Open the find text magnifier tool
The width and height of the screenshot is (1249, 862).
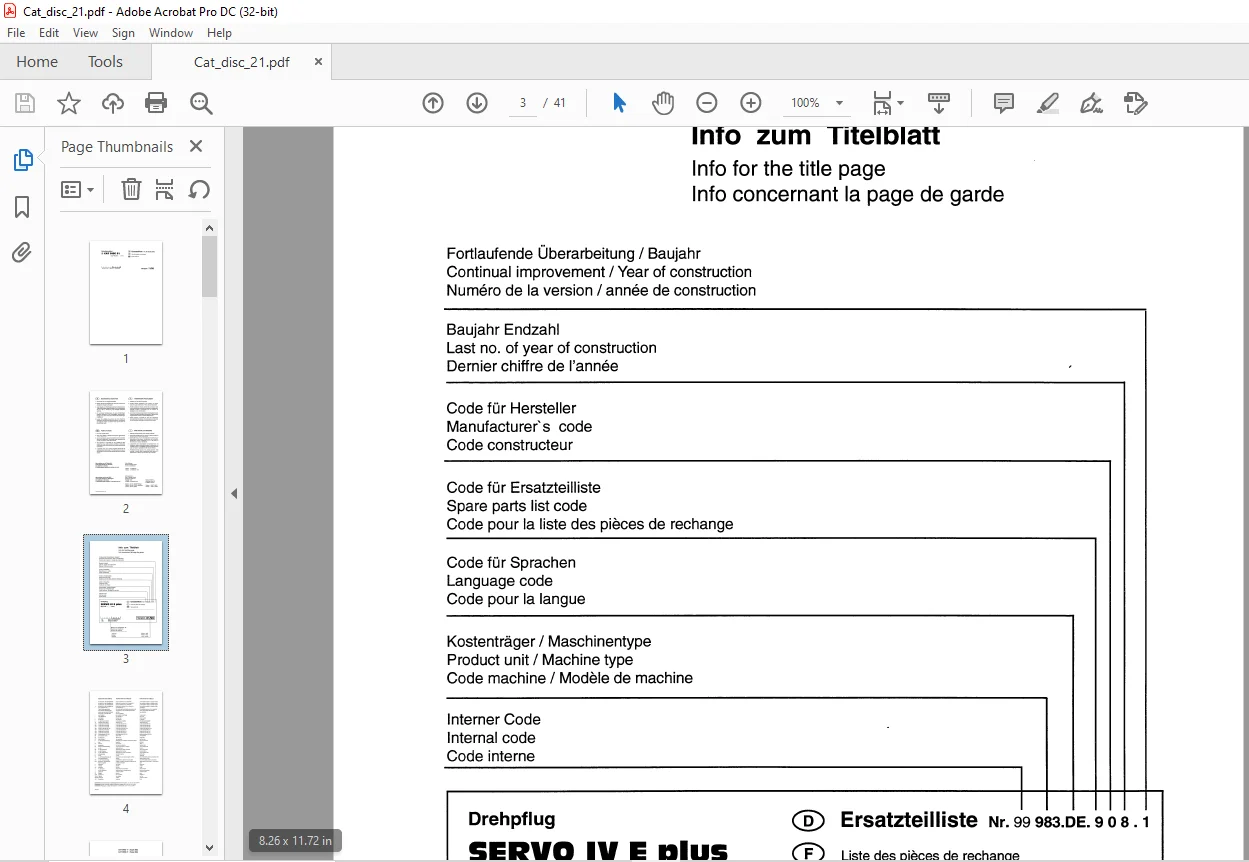click(x=201, y=103)
